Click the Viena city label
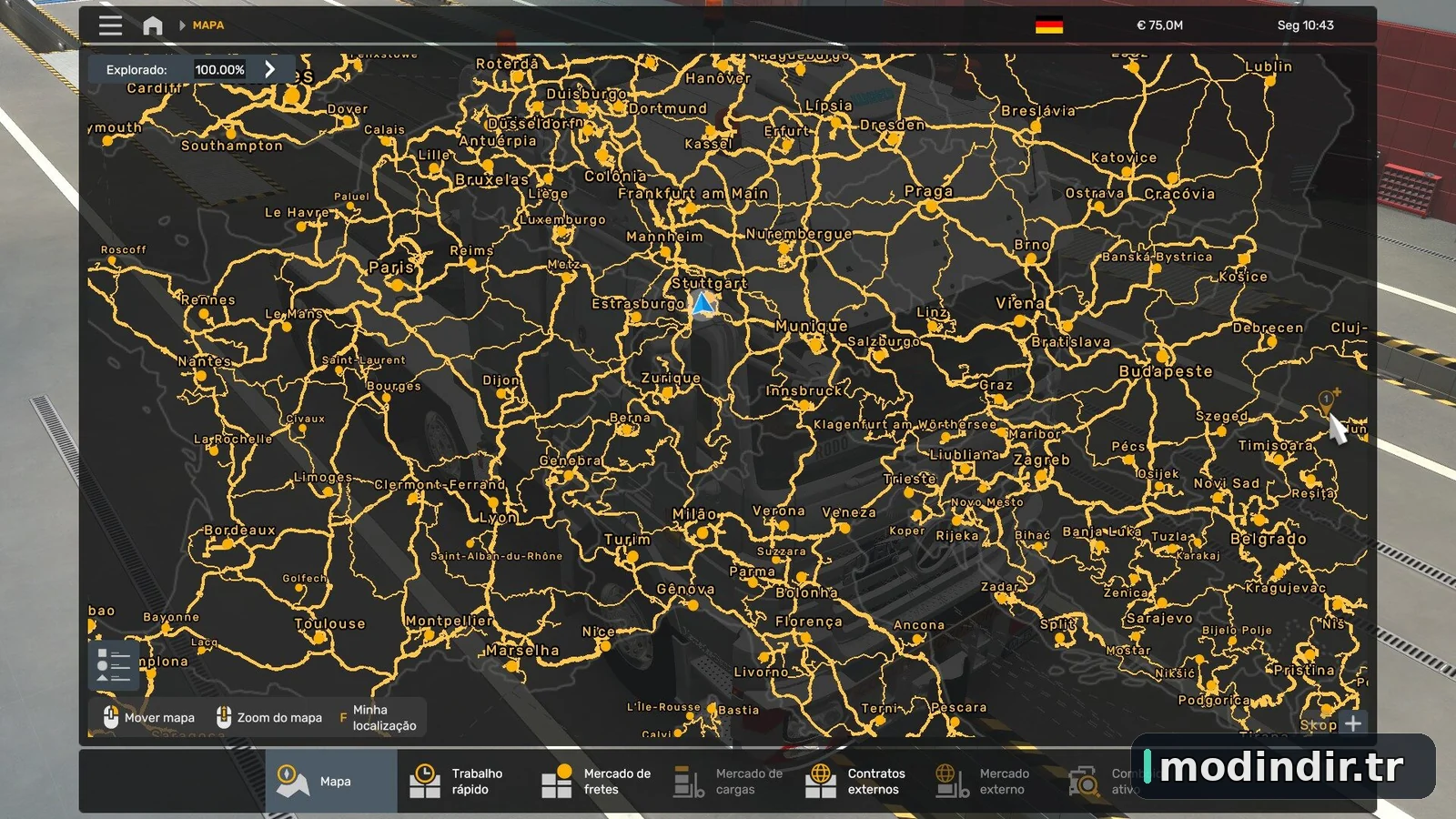Screen dimensions: 1456x819 point(1020,303)
